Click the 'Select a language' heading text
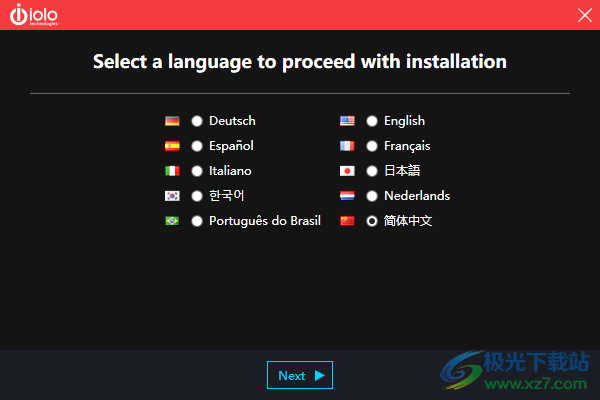This screenshot has width=600, height=400. (x=300, y=62)
